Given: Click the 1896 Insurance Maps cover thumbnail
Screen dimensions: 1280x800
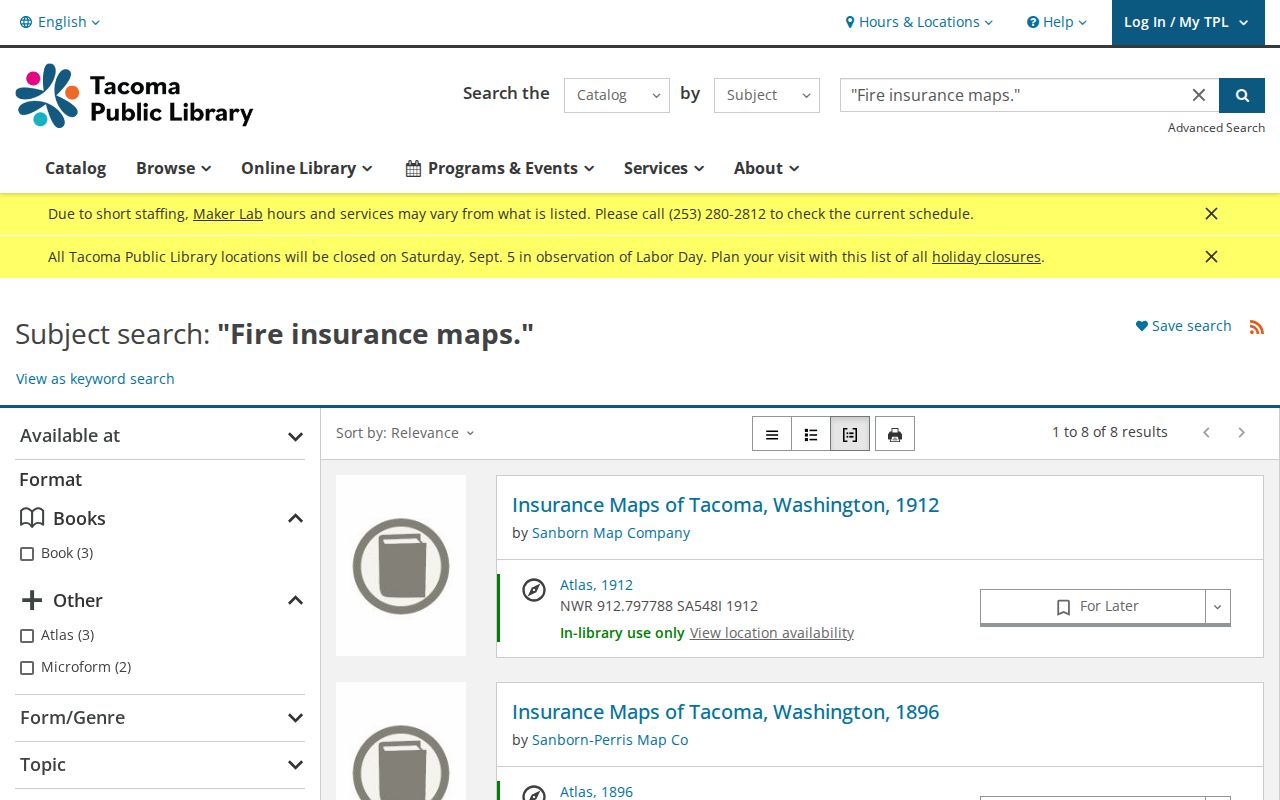Looking at the screenshot, I should (x=401, y=741).
